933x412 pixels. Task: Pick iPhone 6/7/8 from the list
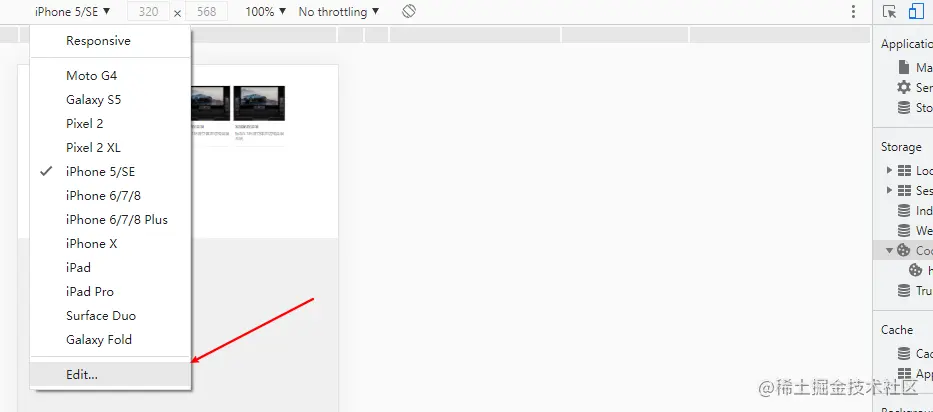(111, 195)
